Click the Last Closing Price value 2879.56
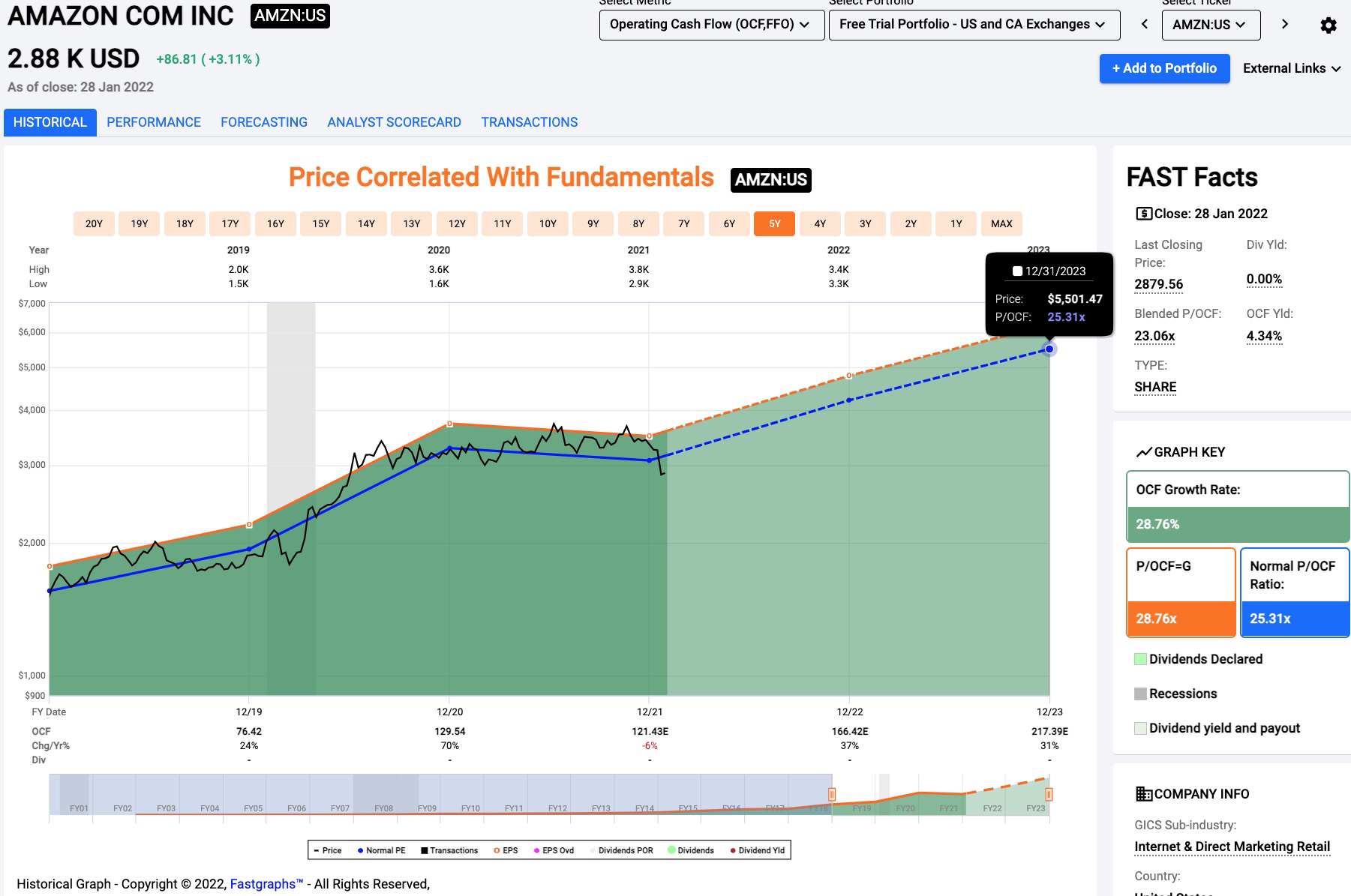Viewport: 1351px width, 896px height. point(1158,284)
